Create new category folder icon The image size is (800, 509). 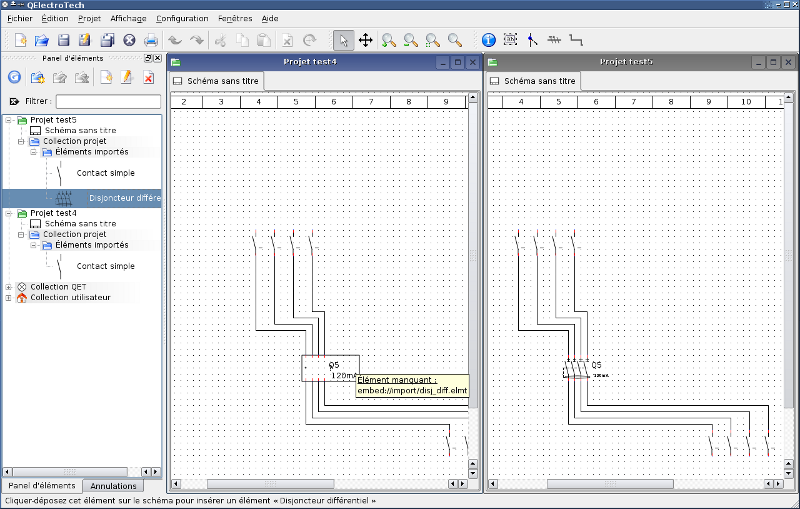(37, 77)
